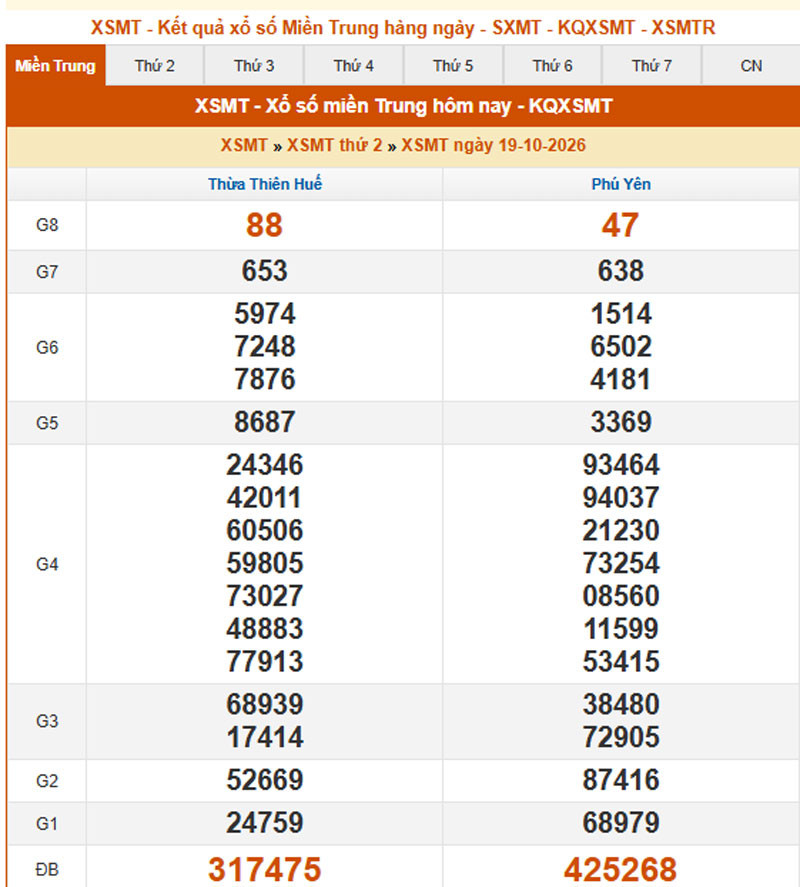800x887 pixels.
Task: Open the Thừa Thiên Huế province link
Action: [265, 184]
